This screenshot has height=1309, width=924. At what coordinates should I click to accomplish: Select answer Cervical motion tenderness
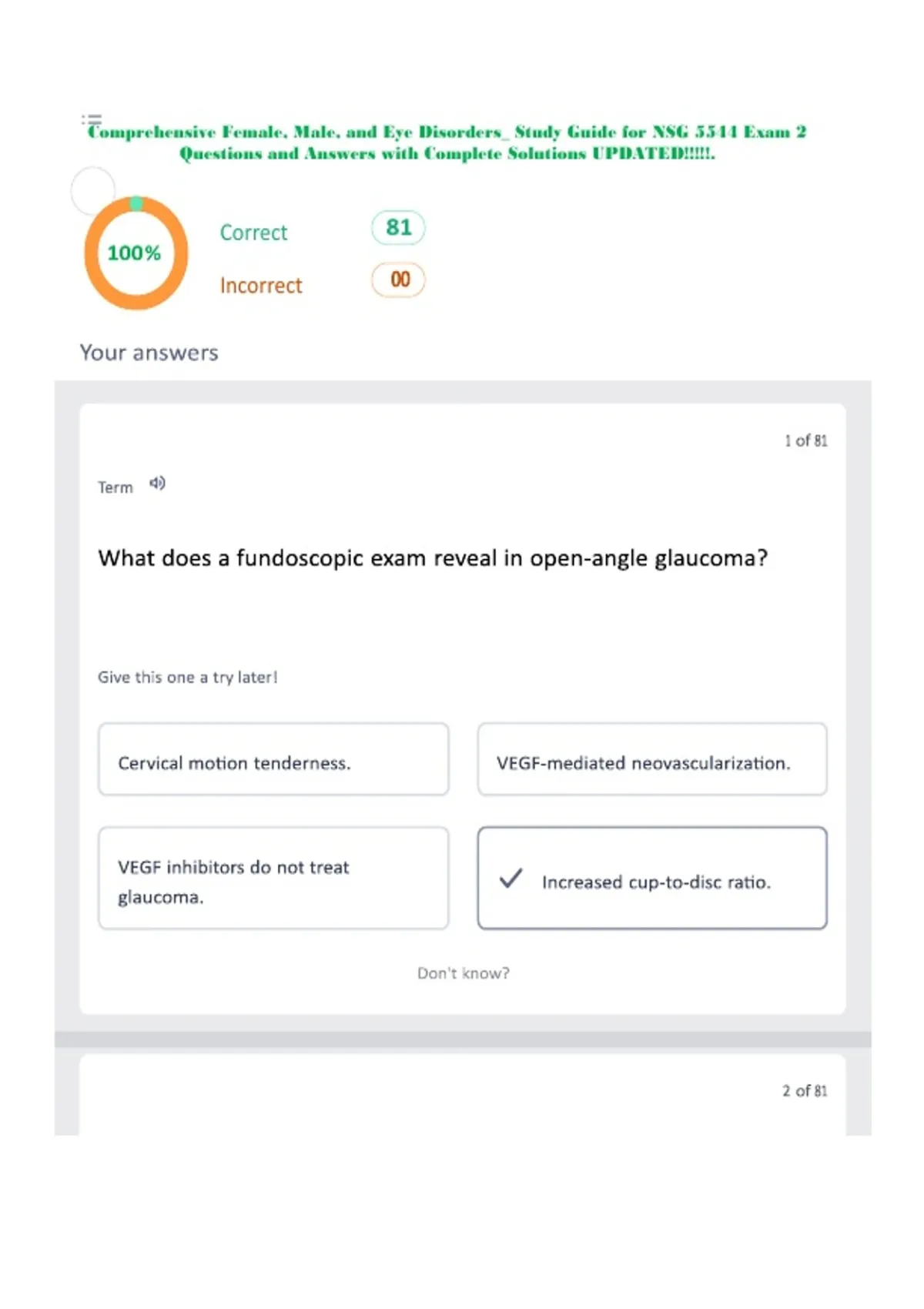(x=273, y=759)
